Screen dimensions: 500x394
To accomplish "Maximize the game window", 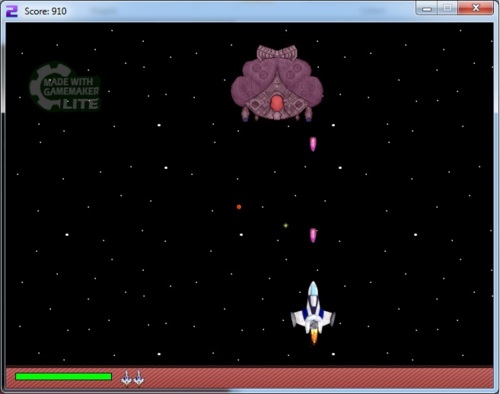I will (x=447, y=9).
